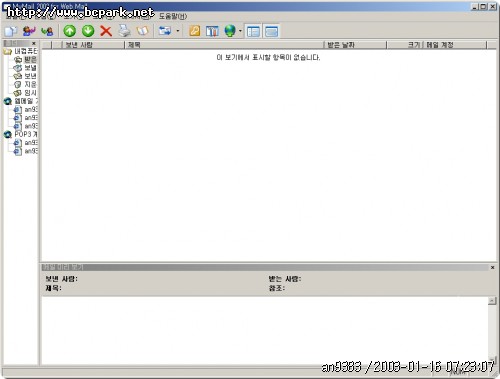Select the 임시 drafts folder
The height and width of the screenshot is (379, 500).
point(30,93)
